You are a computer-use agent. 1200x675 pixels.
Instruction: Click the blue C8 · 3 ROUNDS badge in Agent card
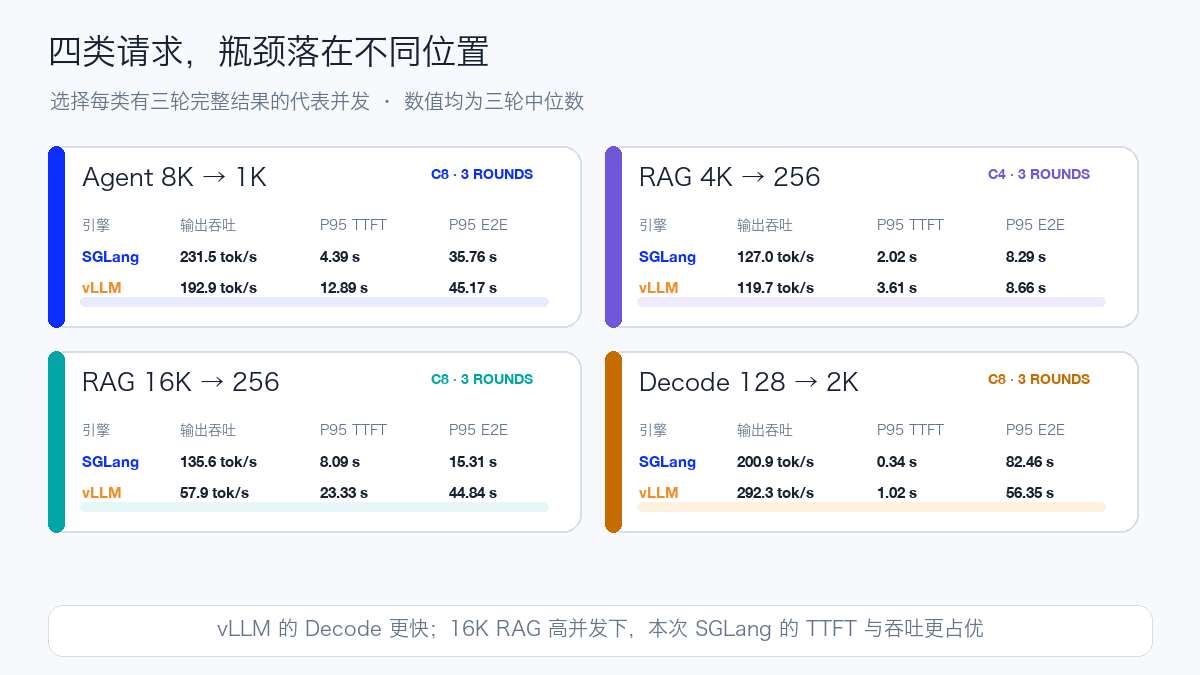tap(482, 174)
